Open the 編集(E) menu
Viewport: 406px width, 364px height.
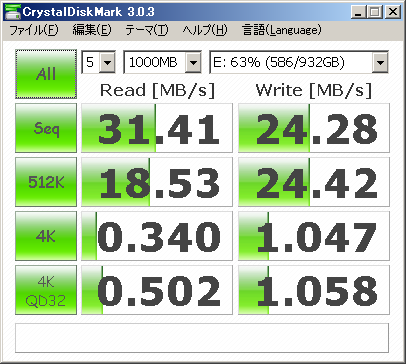tap(92, 30)
